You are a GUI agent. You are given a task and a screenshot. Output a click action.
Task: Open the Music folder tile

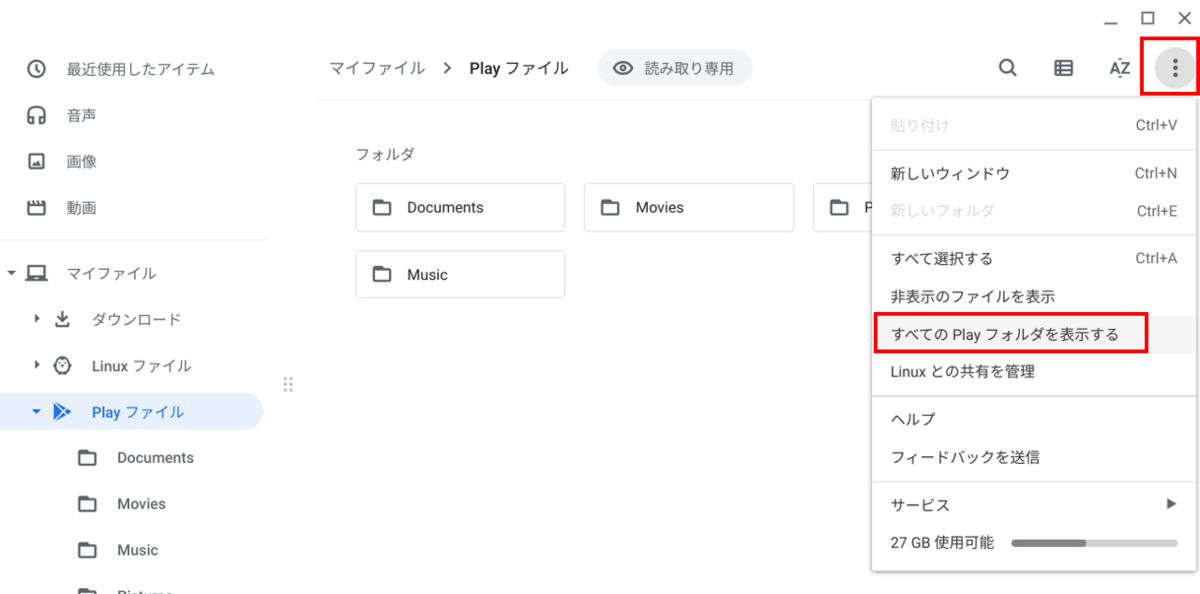460,274
